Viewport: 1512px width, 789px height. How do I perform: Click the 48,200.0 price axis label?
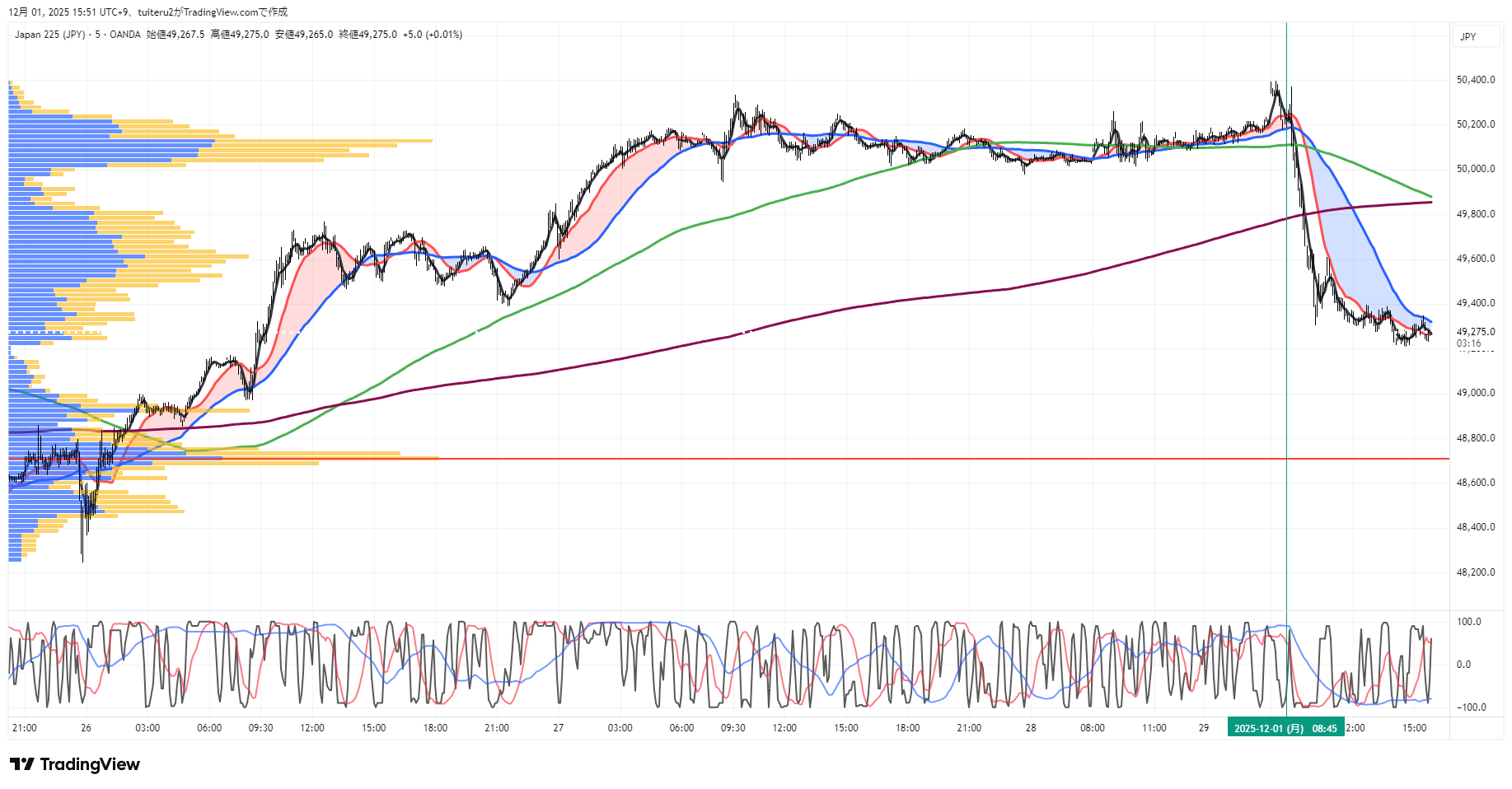tap(1476, 572)
